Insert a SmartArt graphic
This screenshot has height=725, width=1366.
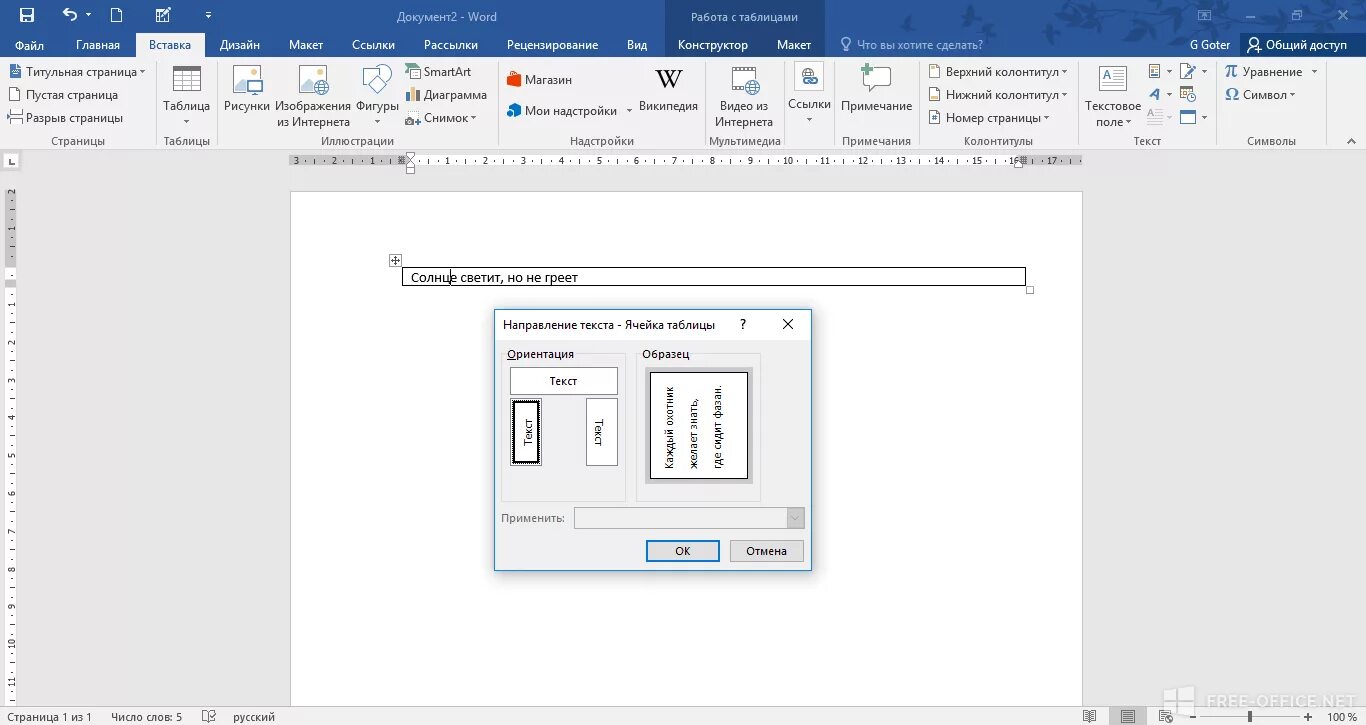point(438,72)
